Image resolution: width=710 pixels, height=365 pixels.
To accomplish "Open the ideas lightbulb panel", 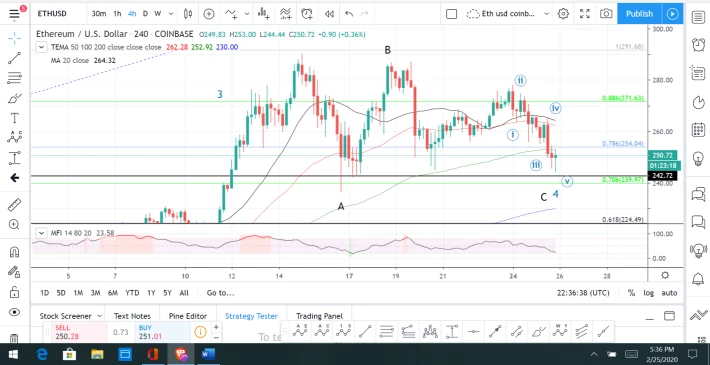I will [x=698, y=158].
